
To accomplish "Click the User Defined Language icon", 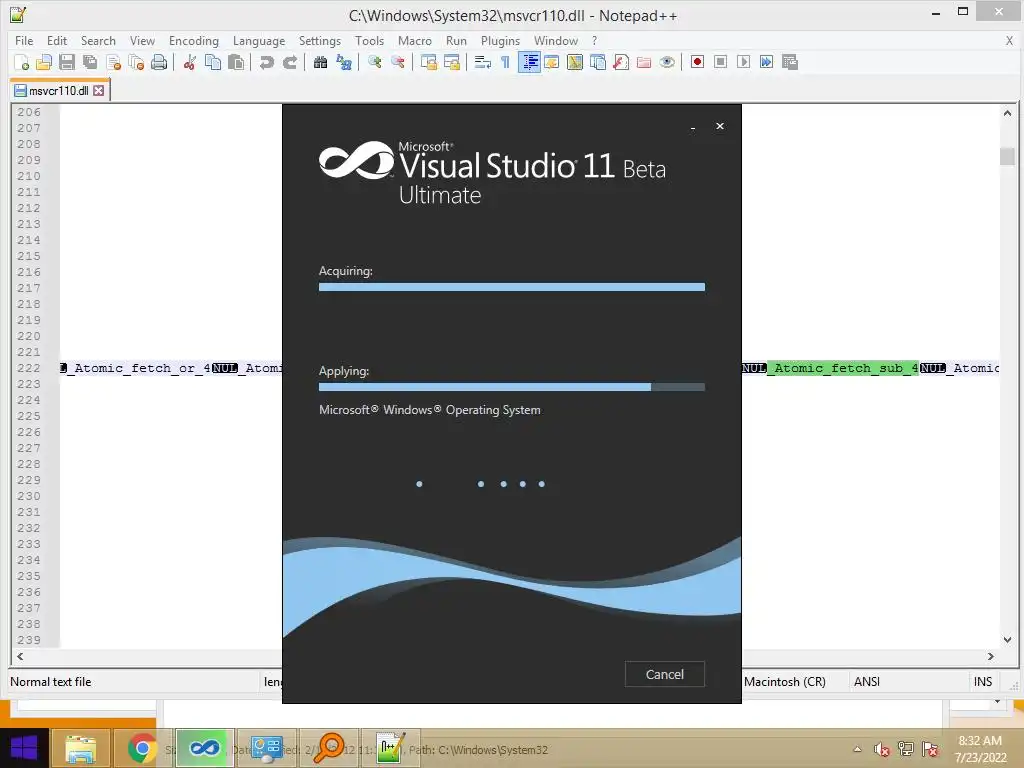I will 552,63.
